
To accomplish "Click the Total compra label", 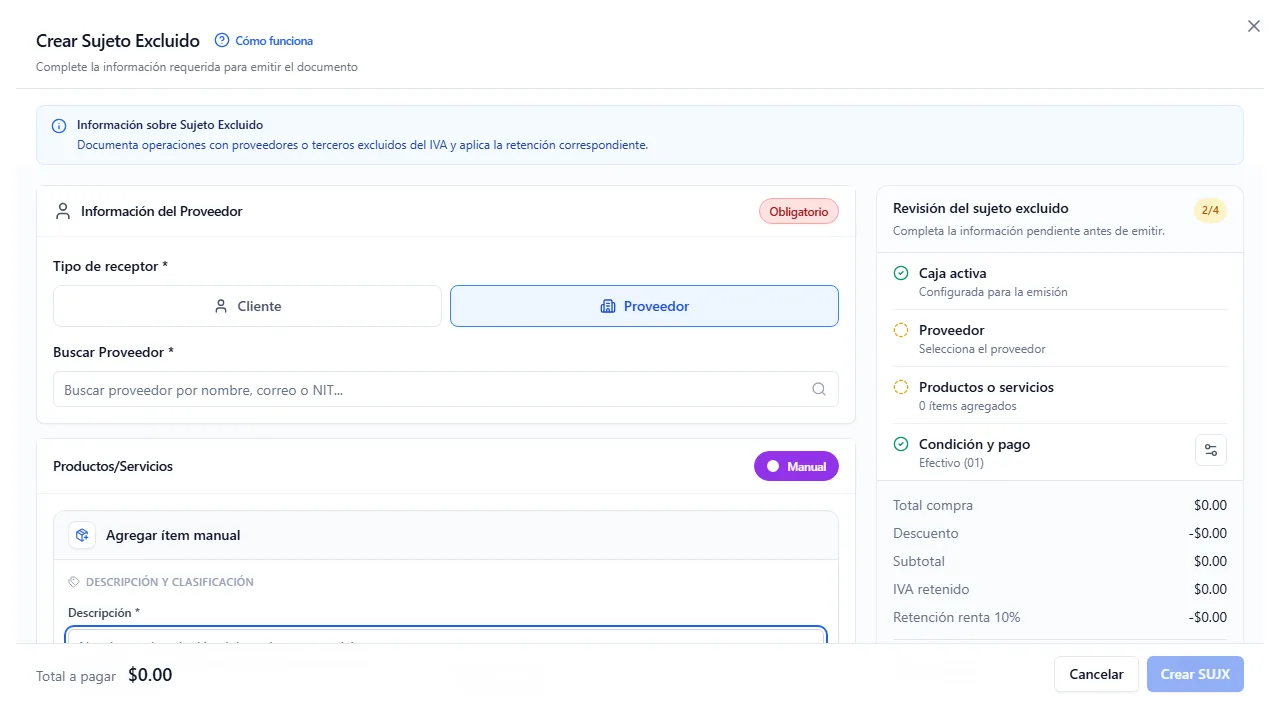I will pos(933,505).
